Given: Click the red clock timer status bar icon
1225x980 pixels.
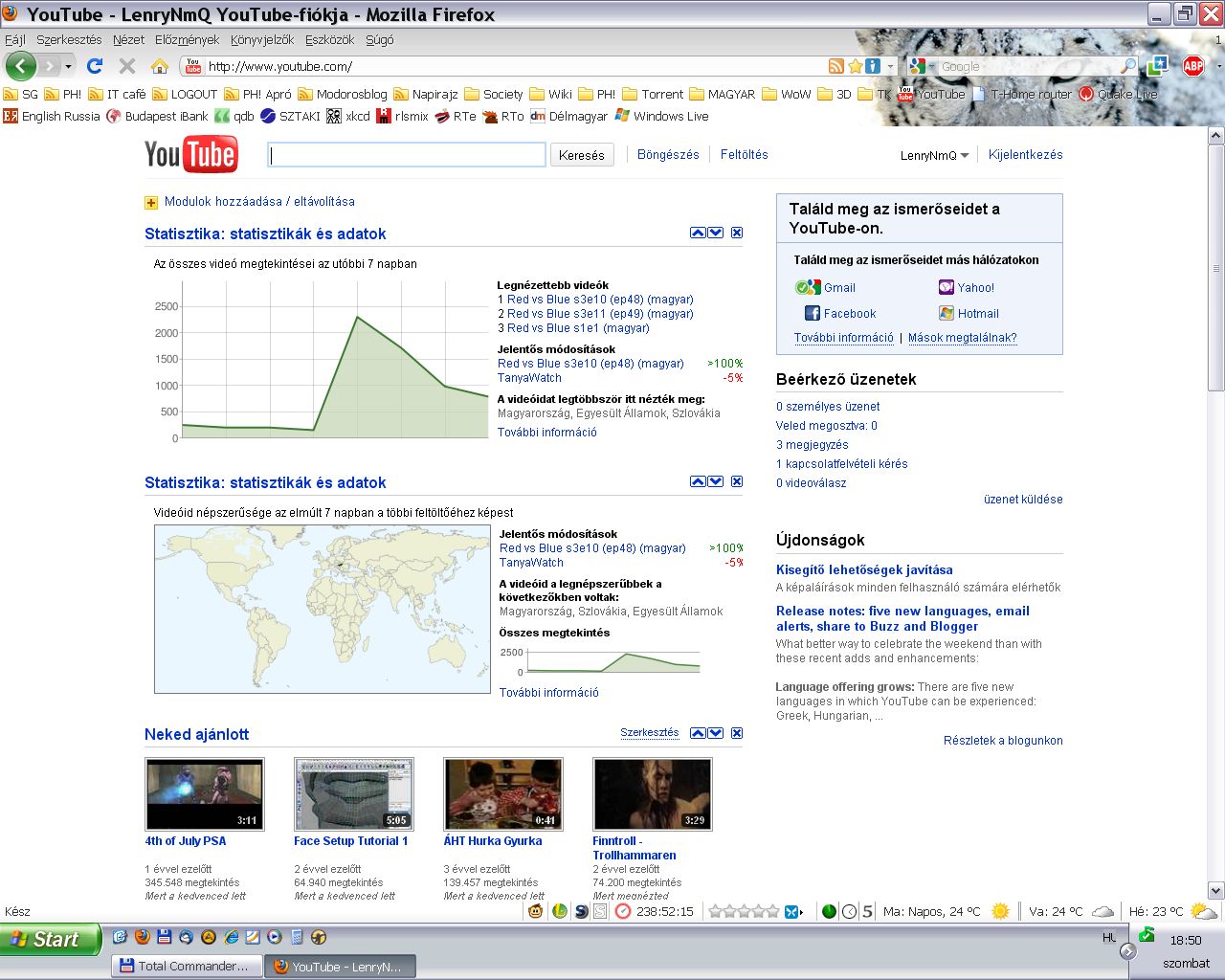Looking at the screenshot, I should [x=623, y=911].
